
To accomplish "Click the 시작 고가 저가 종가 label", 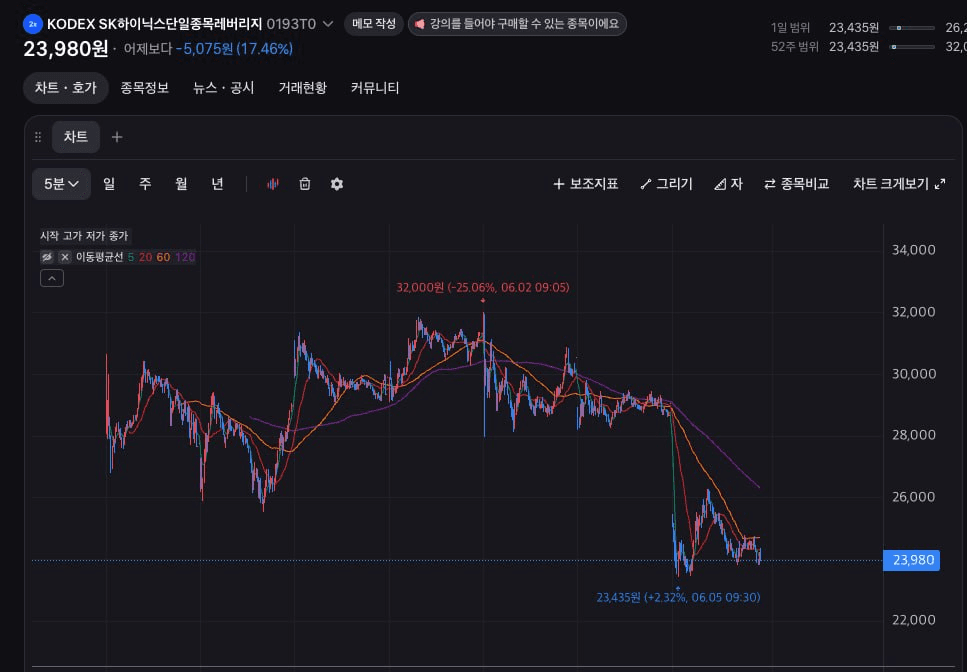I will coord(84,236).
